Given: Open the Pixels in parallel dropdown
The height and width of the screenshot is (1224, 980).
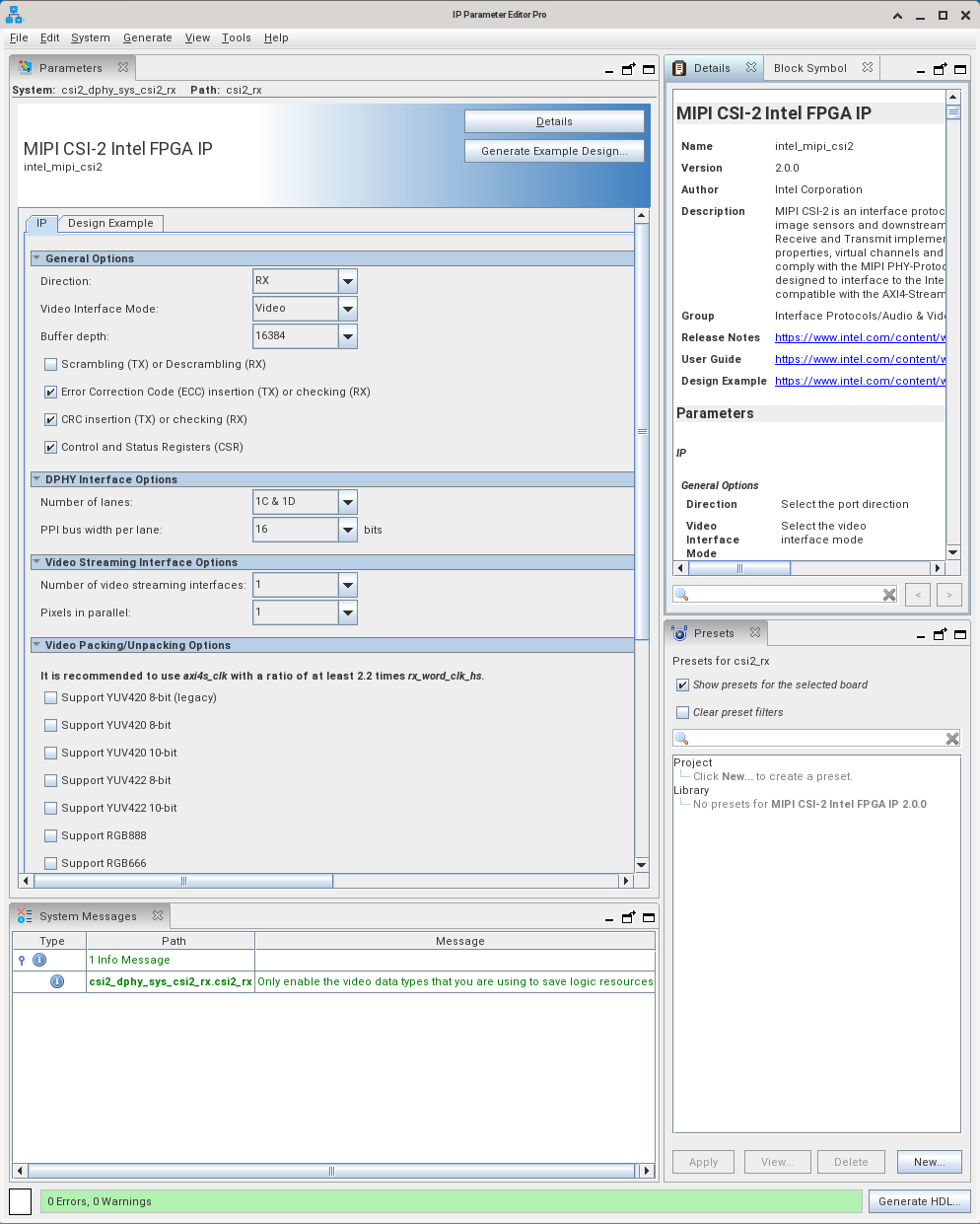Looking at the screenshot, I should point(348,612).
